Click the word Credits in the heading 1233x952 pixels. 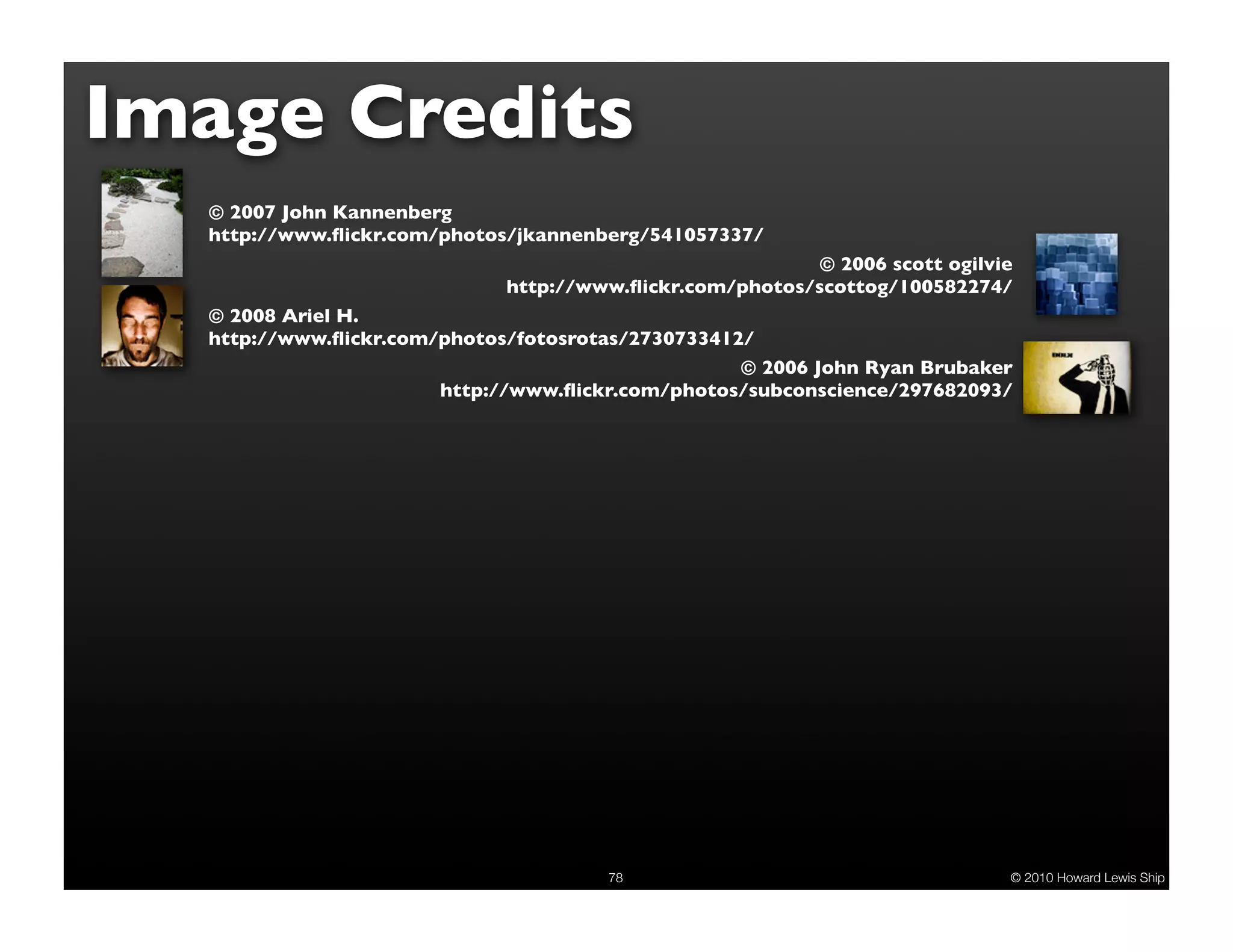pyautogui.click(x=491, y=113)
